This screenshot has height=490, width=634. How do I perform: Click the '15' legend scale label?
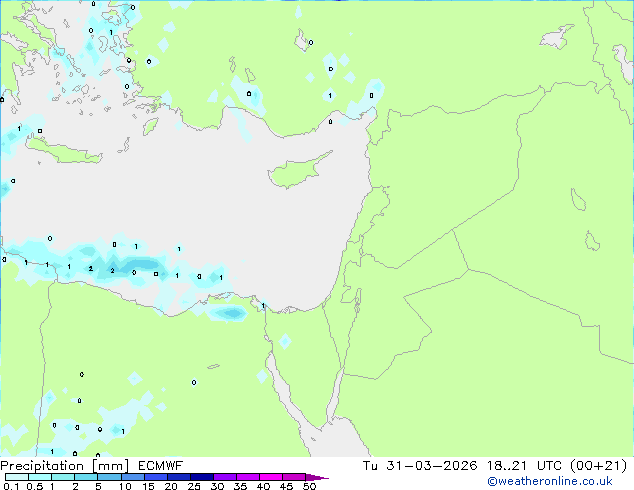pyautogui.click(x=148, y=486)
